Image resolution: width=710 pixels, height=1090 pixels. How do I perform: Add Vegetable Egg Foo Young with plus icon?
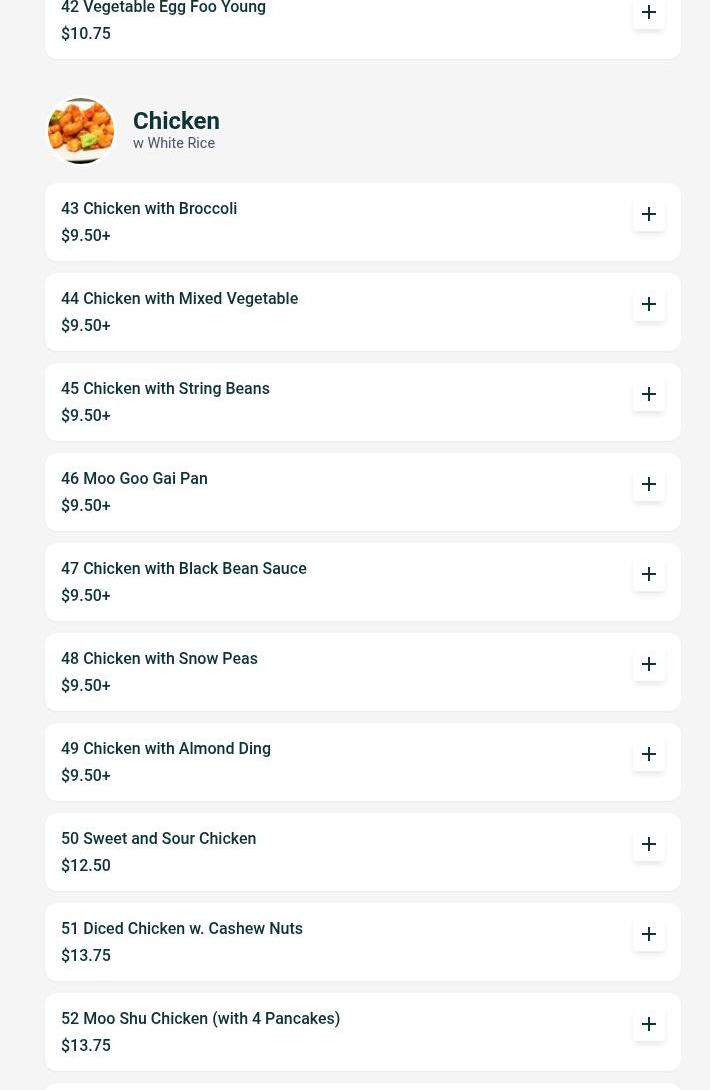click(x=649, y=13)
